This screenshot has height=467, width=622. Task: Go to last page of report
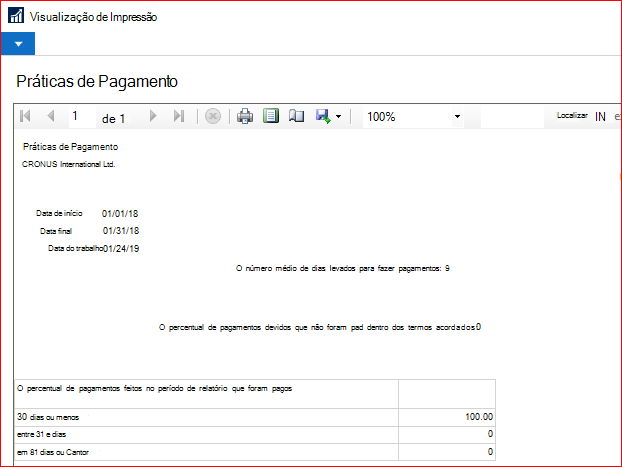[x=179, y=116]
